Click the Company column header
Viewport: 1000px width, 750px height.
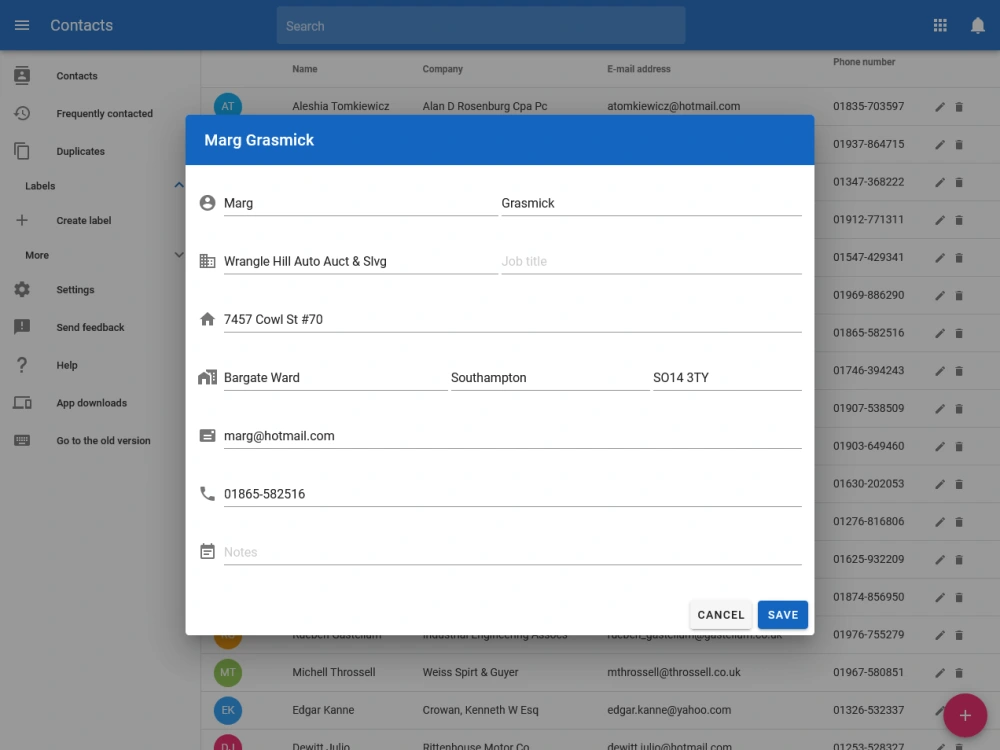point(443,69)
